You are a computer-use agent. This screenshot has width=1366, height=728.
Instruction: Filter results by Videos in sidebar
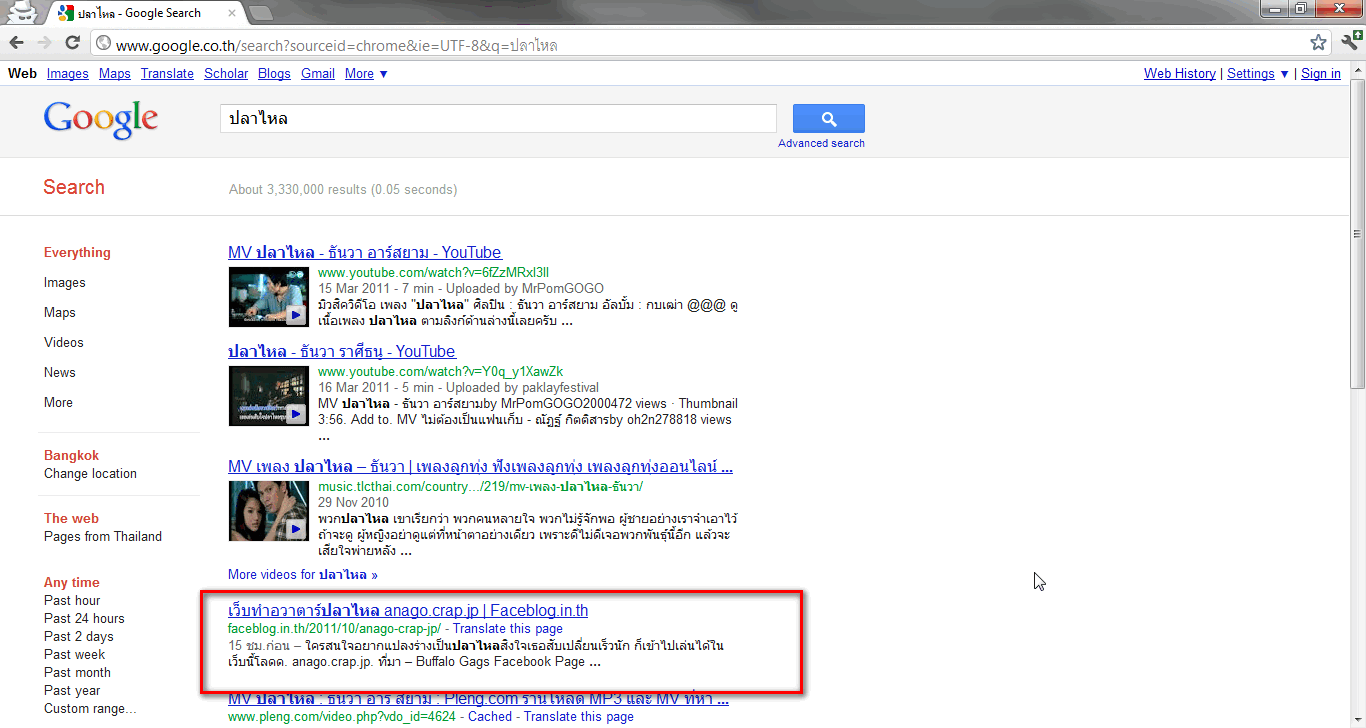64,343
